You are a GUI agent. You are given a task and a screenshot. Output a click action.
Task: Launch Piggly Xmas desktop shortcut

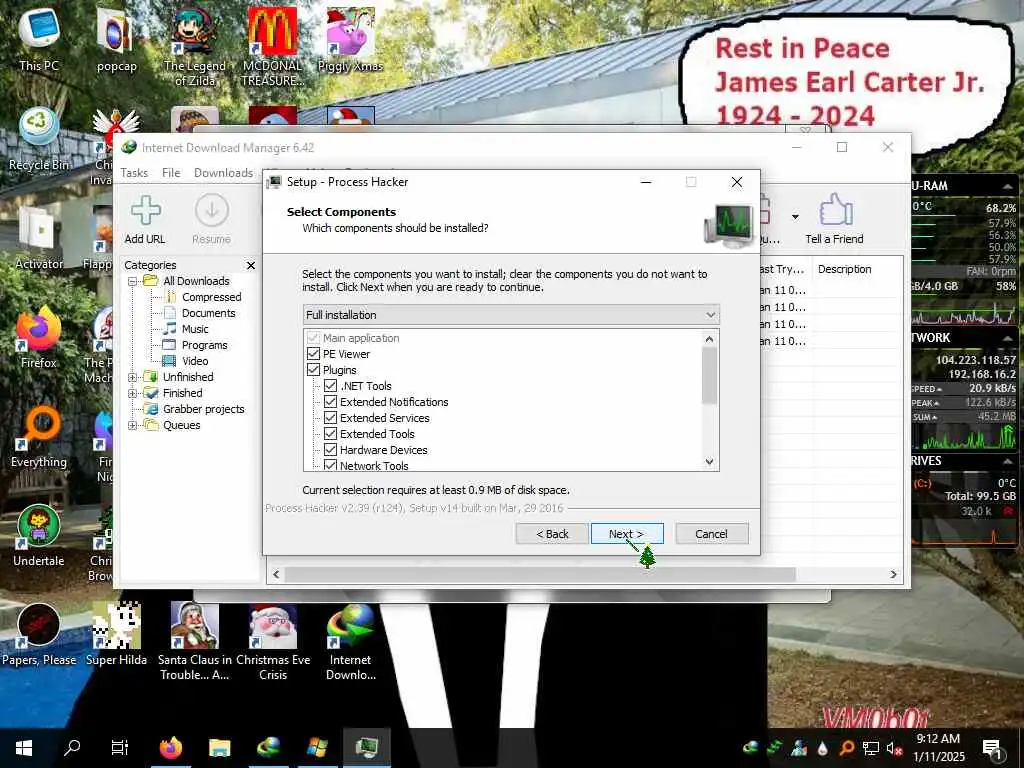[x=350, y=38]
